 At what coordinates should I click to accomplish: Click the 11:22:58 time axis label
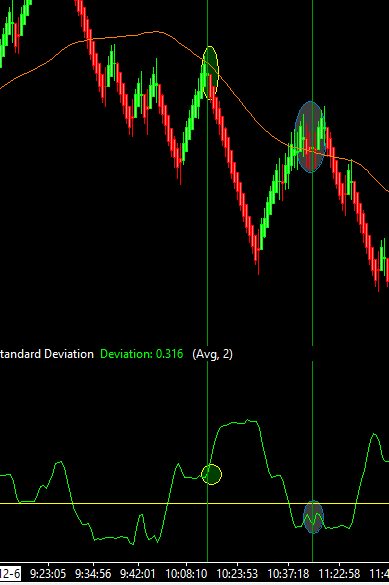point(339,573)
